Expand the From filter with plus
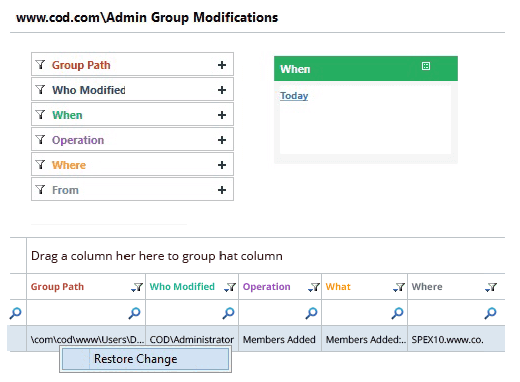Screen dimensions: 520x382 pyautogui.click(x=222, y=190)
